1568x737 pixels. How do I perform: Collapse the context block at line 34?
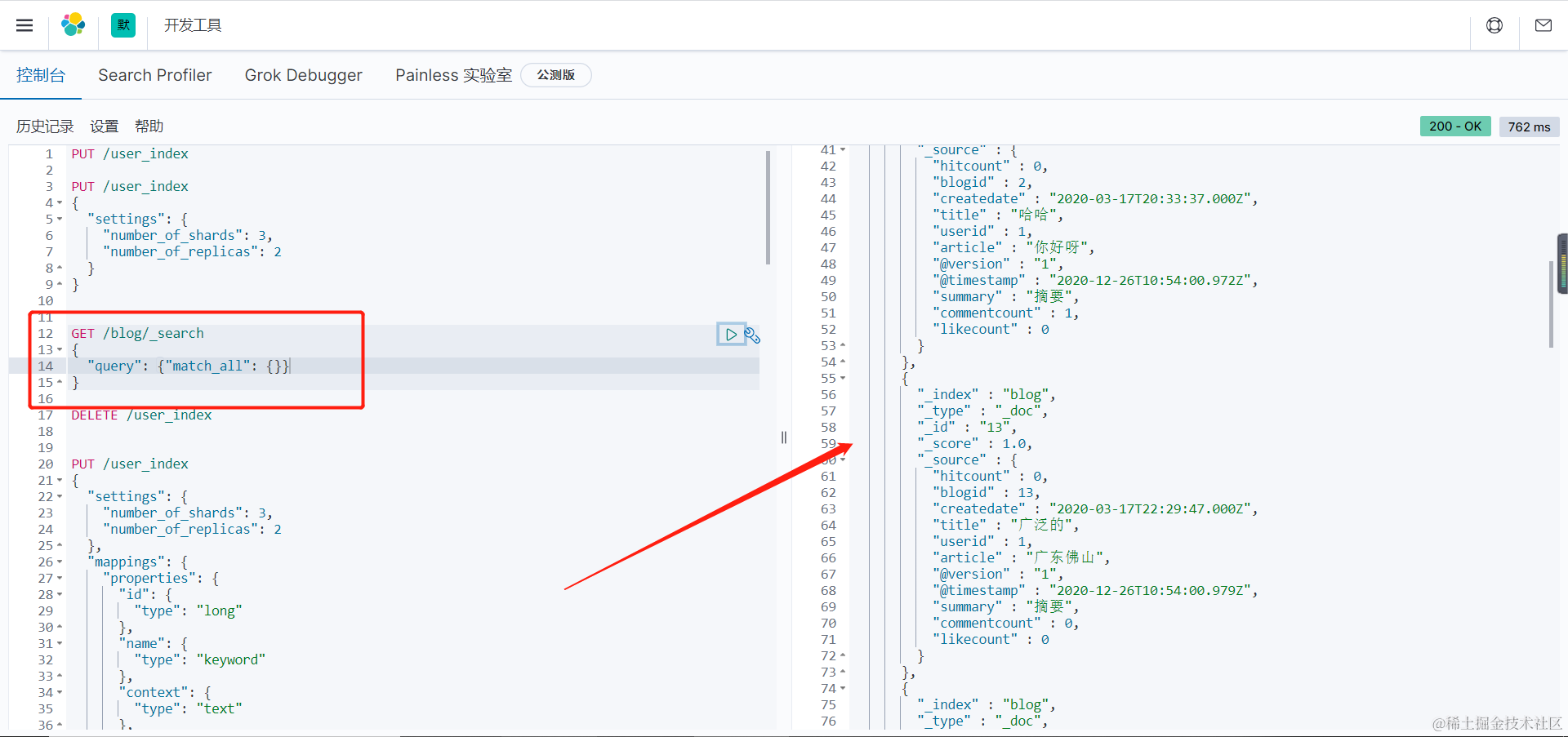[x=60, y=692]
